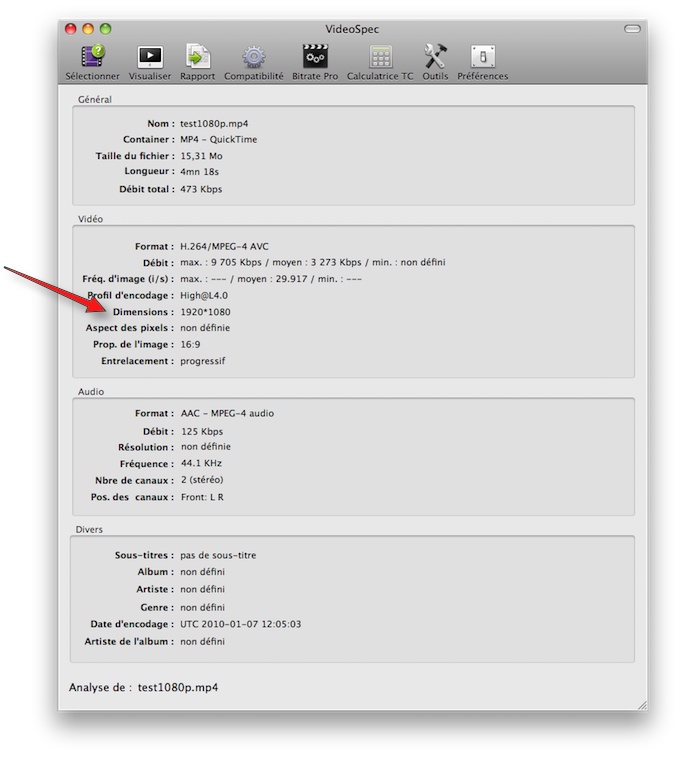Open Préférences from the toolbar

coord(483,57)
